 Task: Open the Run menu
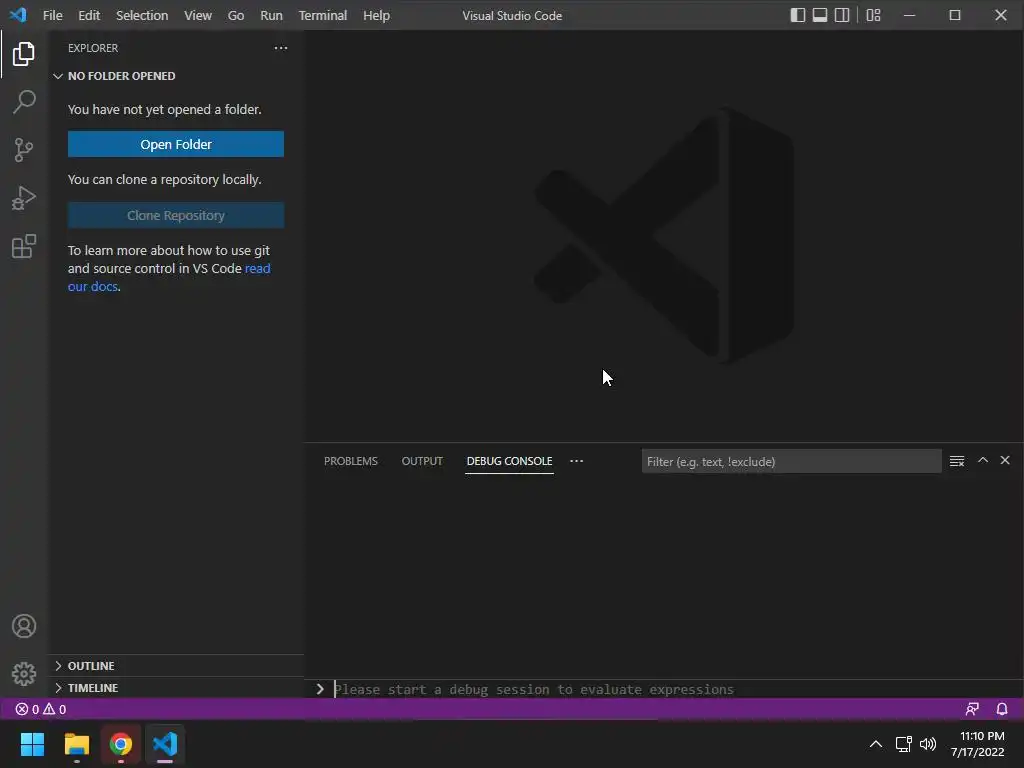point(271,15)
